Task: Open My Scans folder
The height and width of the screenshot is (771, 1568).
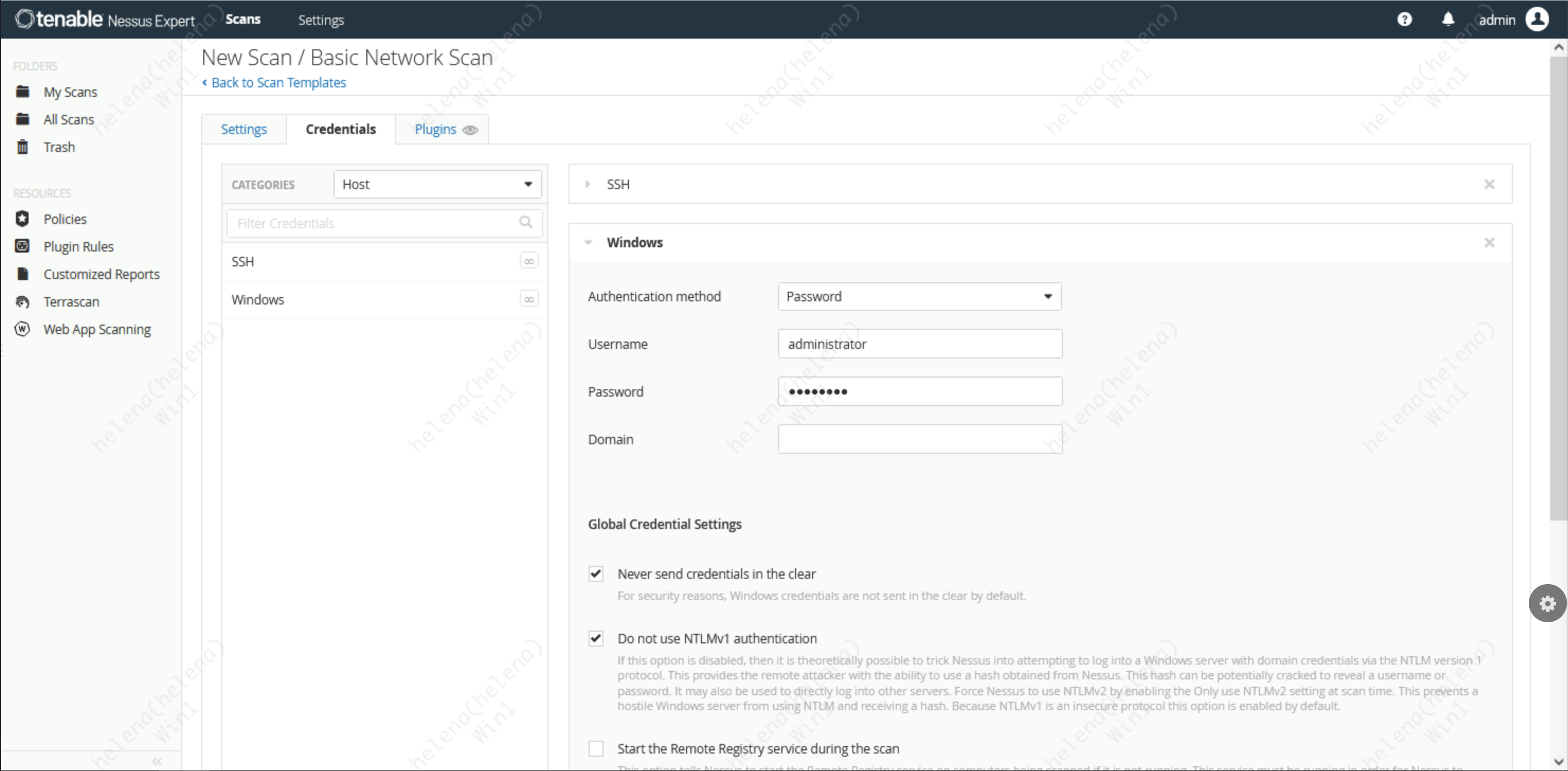Action: (70, 92)
